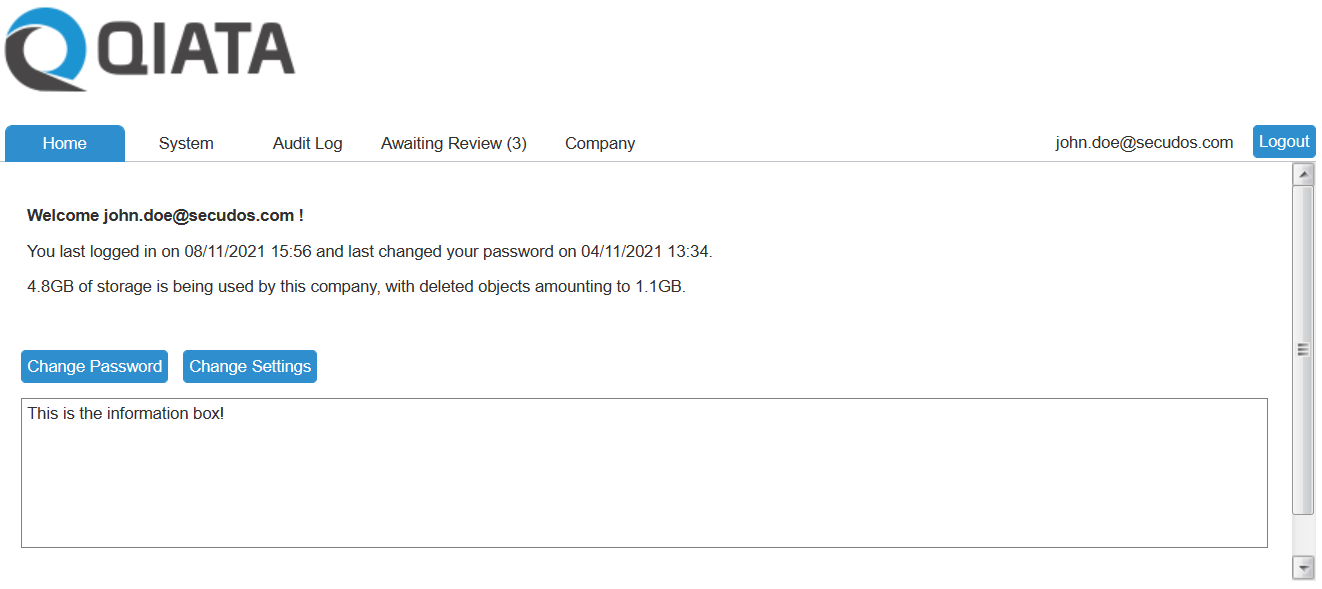Screen dimensions: 1322x589
Task: Click the scrollbar down arrow
Action: [1303, 568]
